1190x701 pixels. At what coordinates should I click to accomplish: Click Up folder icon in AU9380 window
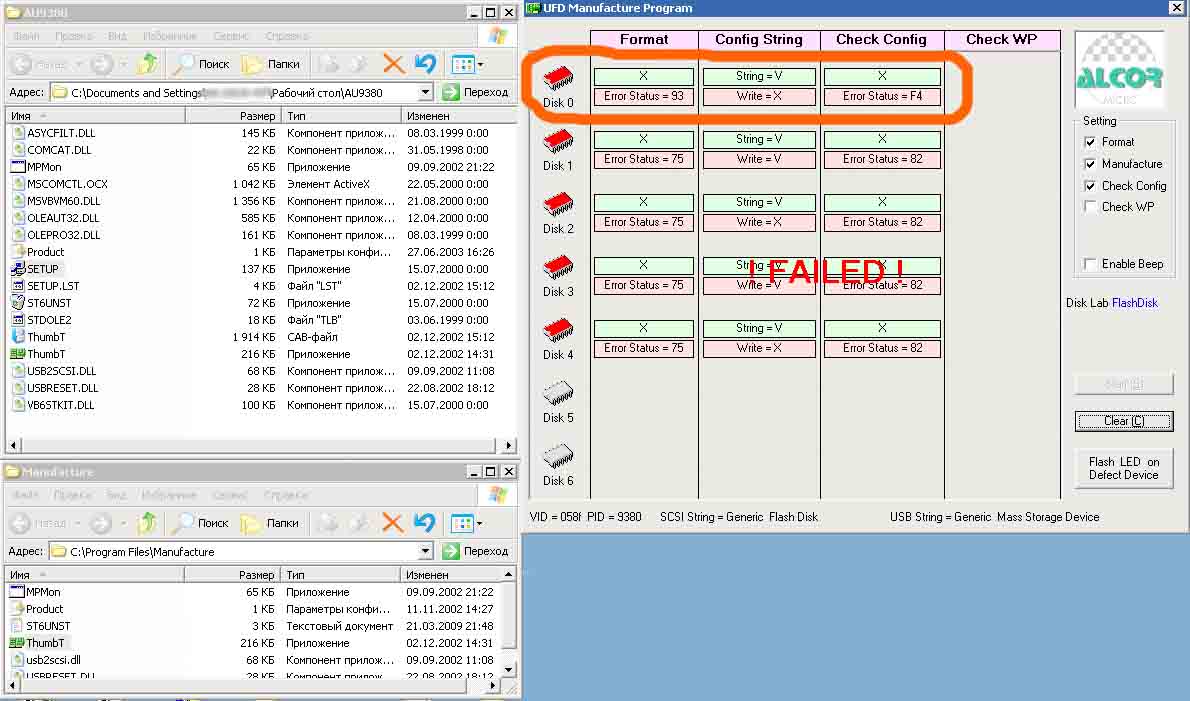(x=148, y=64)
